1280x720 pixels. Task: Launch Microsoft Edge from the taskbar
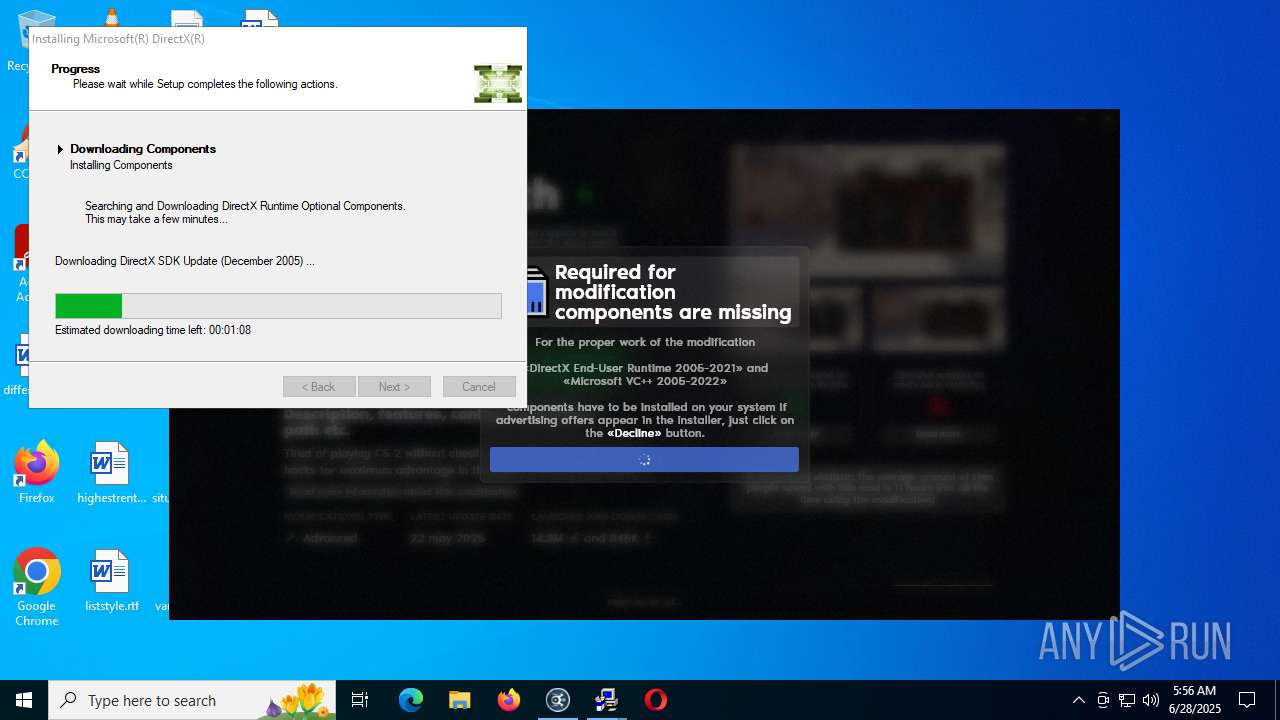click(x=411, y=700)
